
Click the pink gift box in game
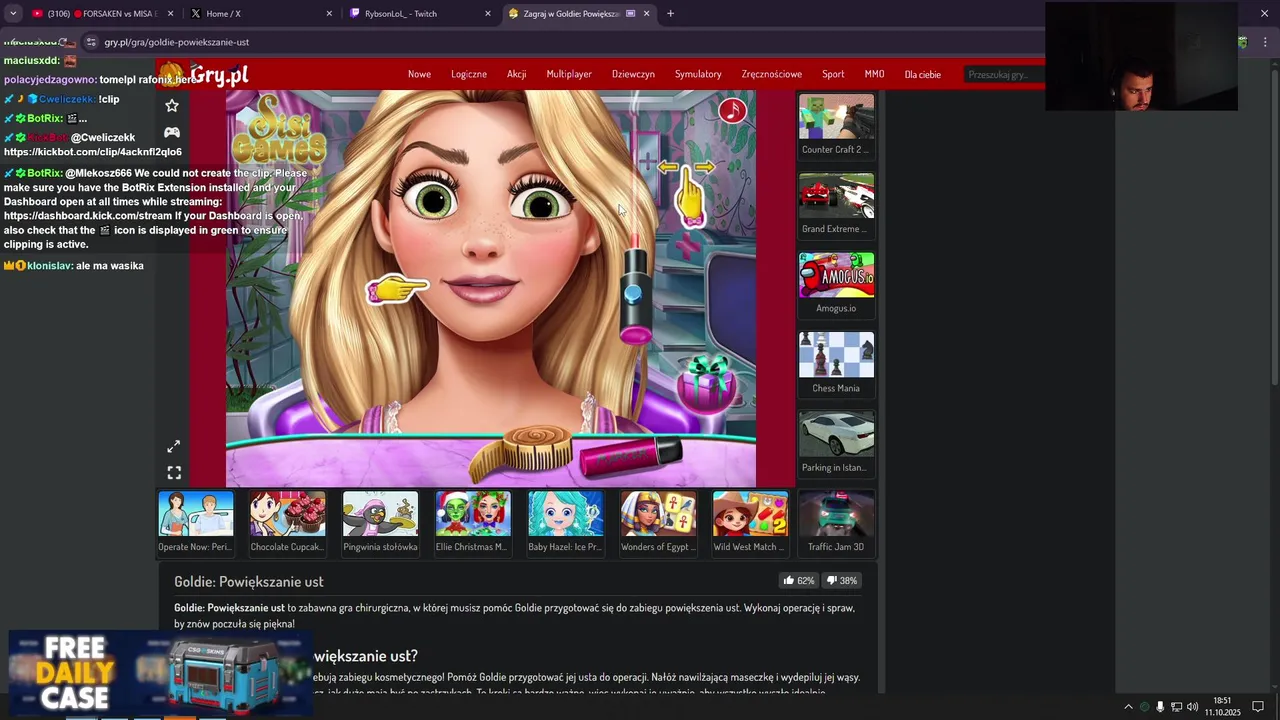tap(708, 384)
